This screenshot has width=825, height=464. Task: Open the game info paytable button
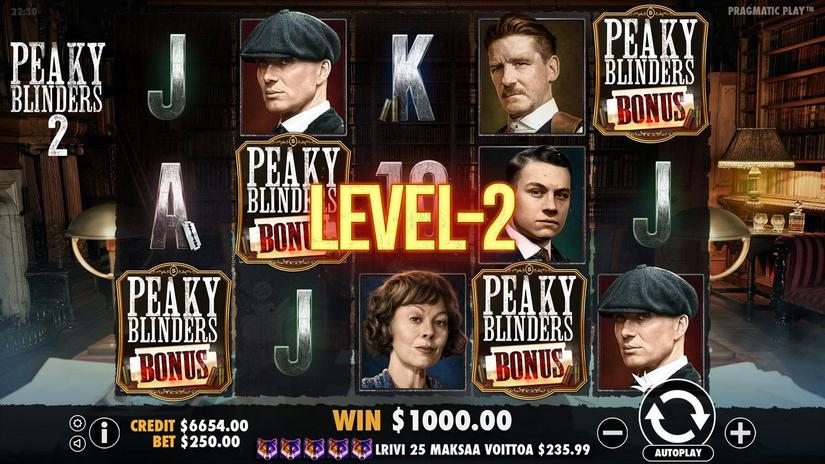[x=104, y=433]
